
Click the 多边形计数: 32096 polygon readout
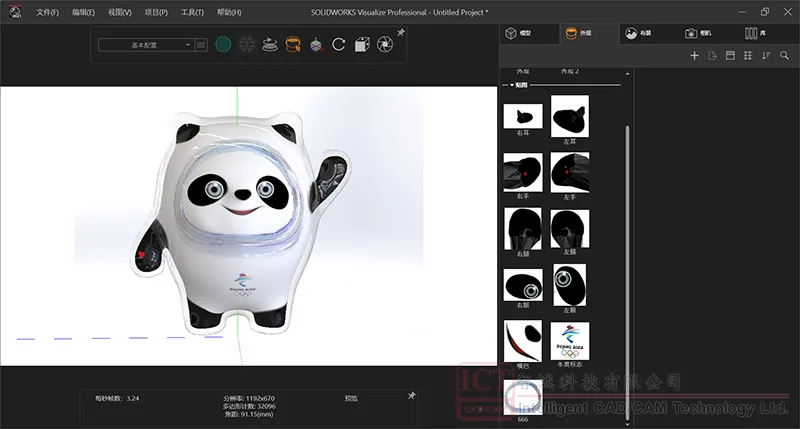(x=249, y=407)
